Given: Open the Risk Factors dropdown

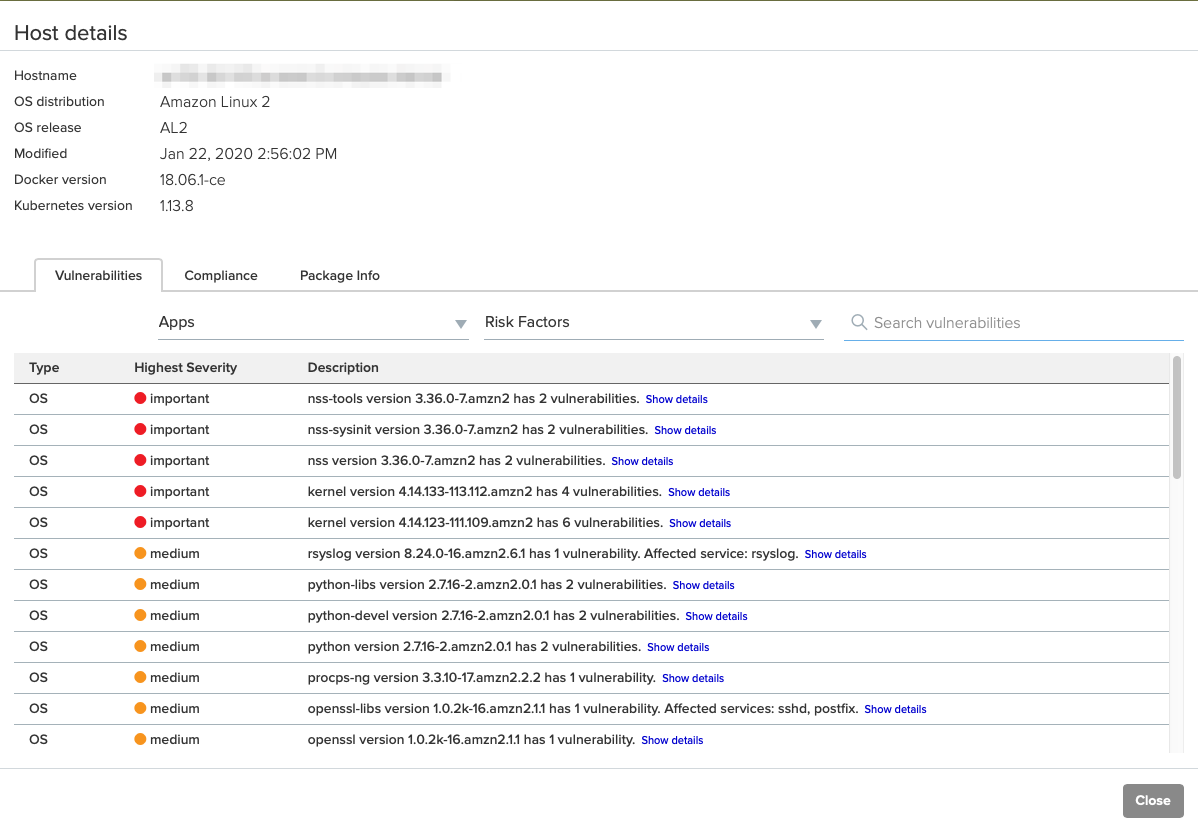Looking at the screenshot, I should click(653, 323).
